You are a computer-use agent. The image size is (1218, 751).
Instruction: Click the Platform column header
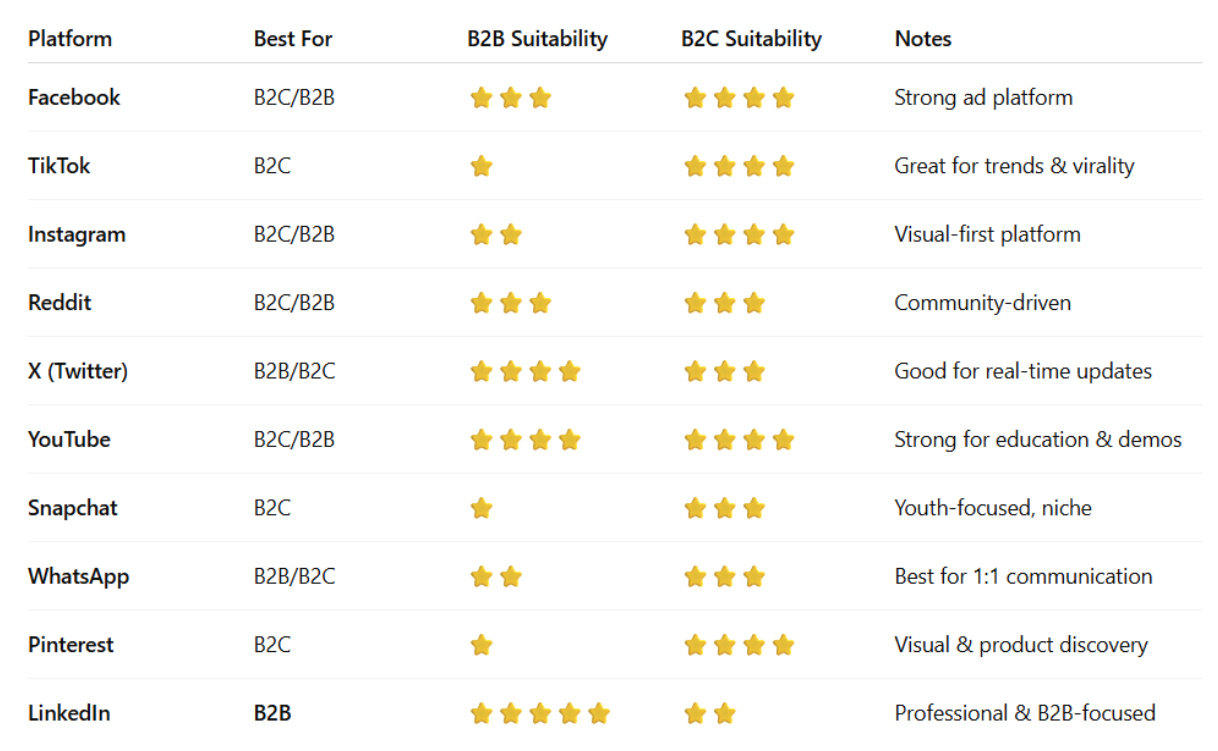(70, 39)
